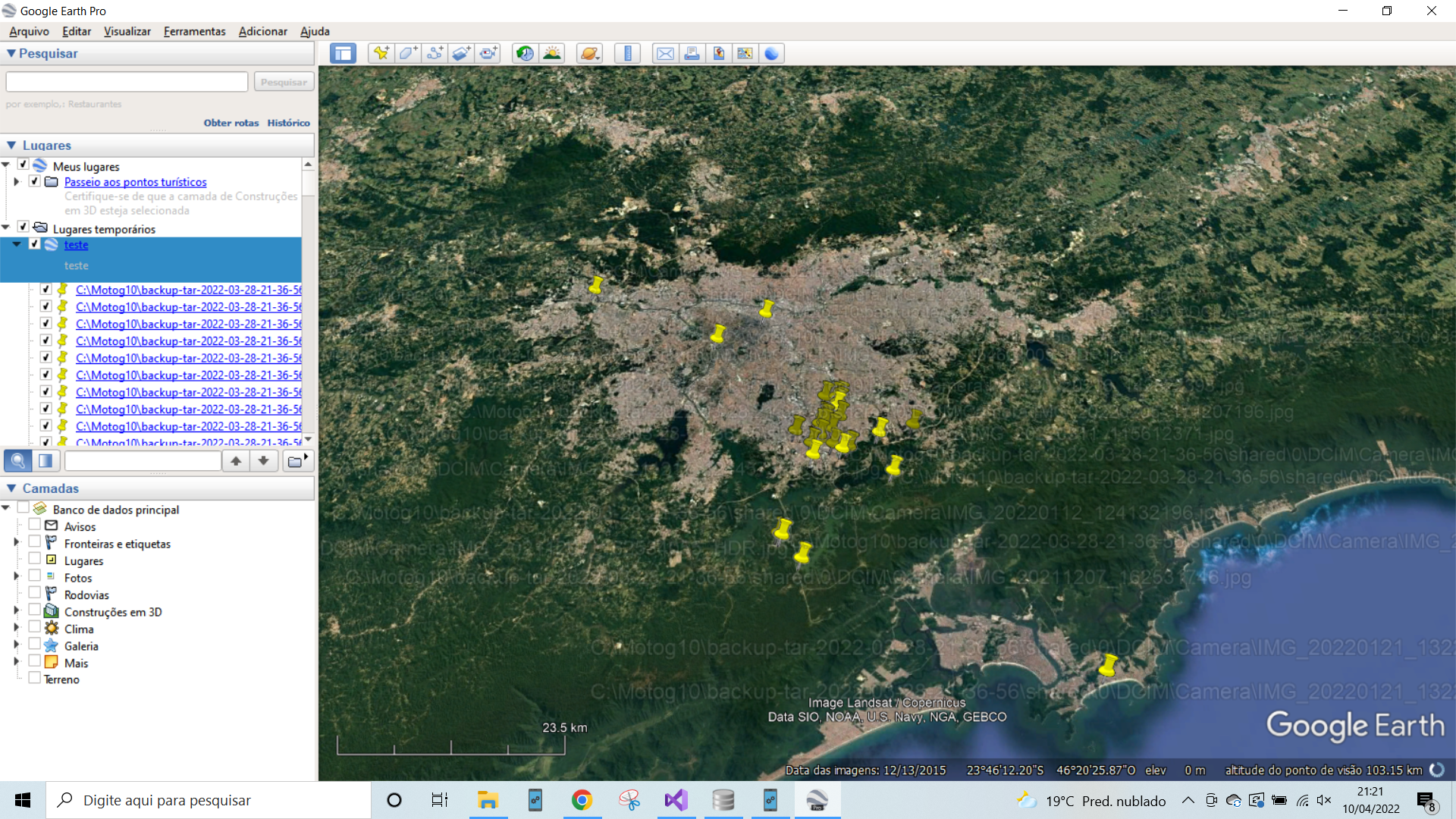Uncheck the teste item checkbox
The height and width of the screenshot is (819, 1456).
[x=34, y=243]
